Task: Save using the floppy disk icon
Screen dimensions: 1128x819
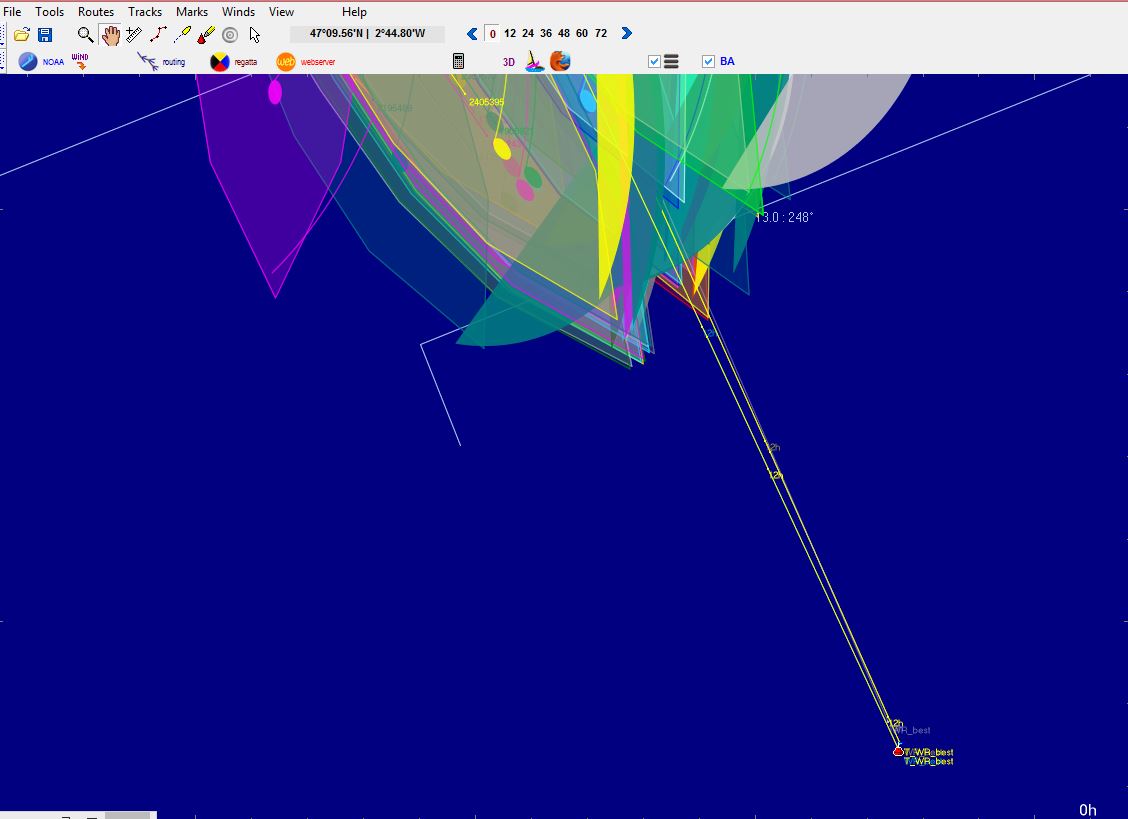Action: coord(45,35)
